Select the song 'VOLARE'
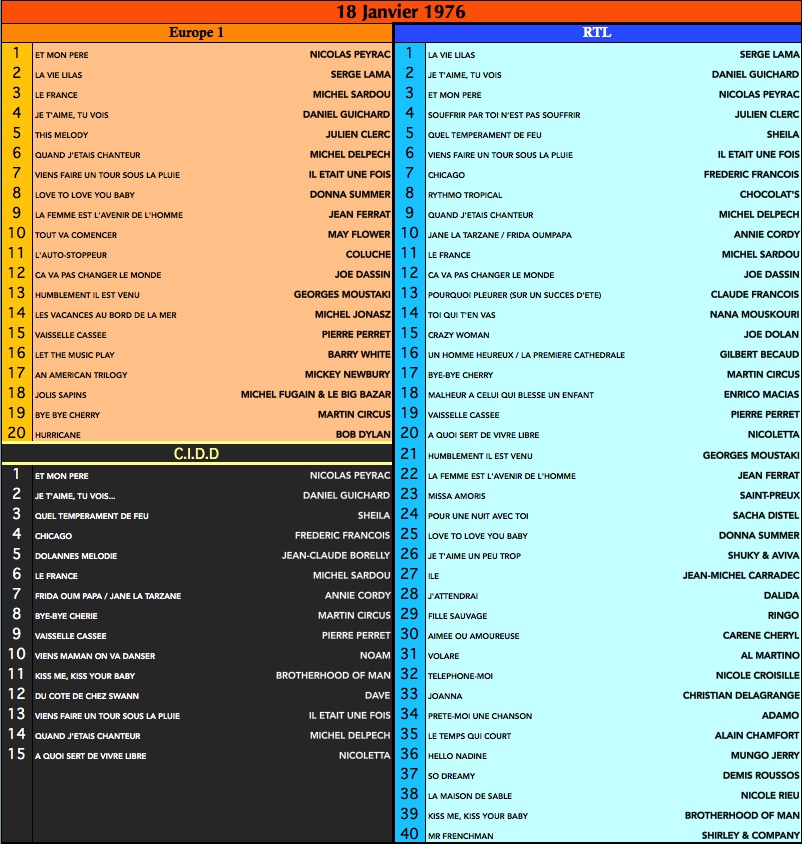802x844 pixels. pyautogui.click(x=444, y=656)
